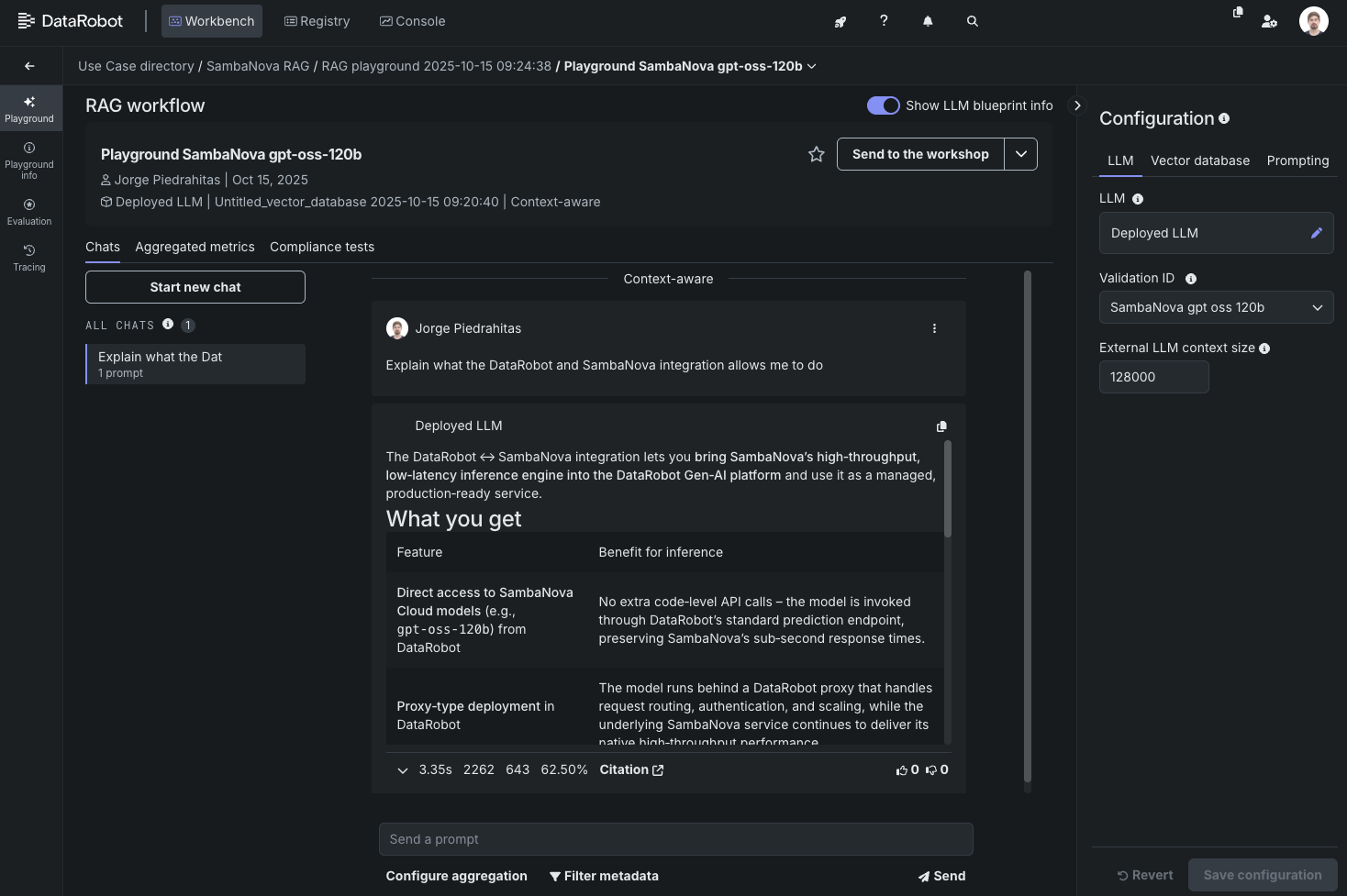Image resolution: width=1347 pixels, height=896 pixels.
Task: Click the 62.50% metric value
Action: 564,770
